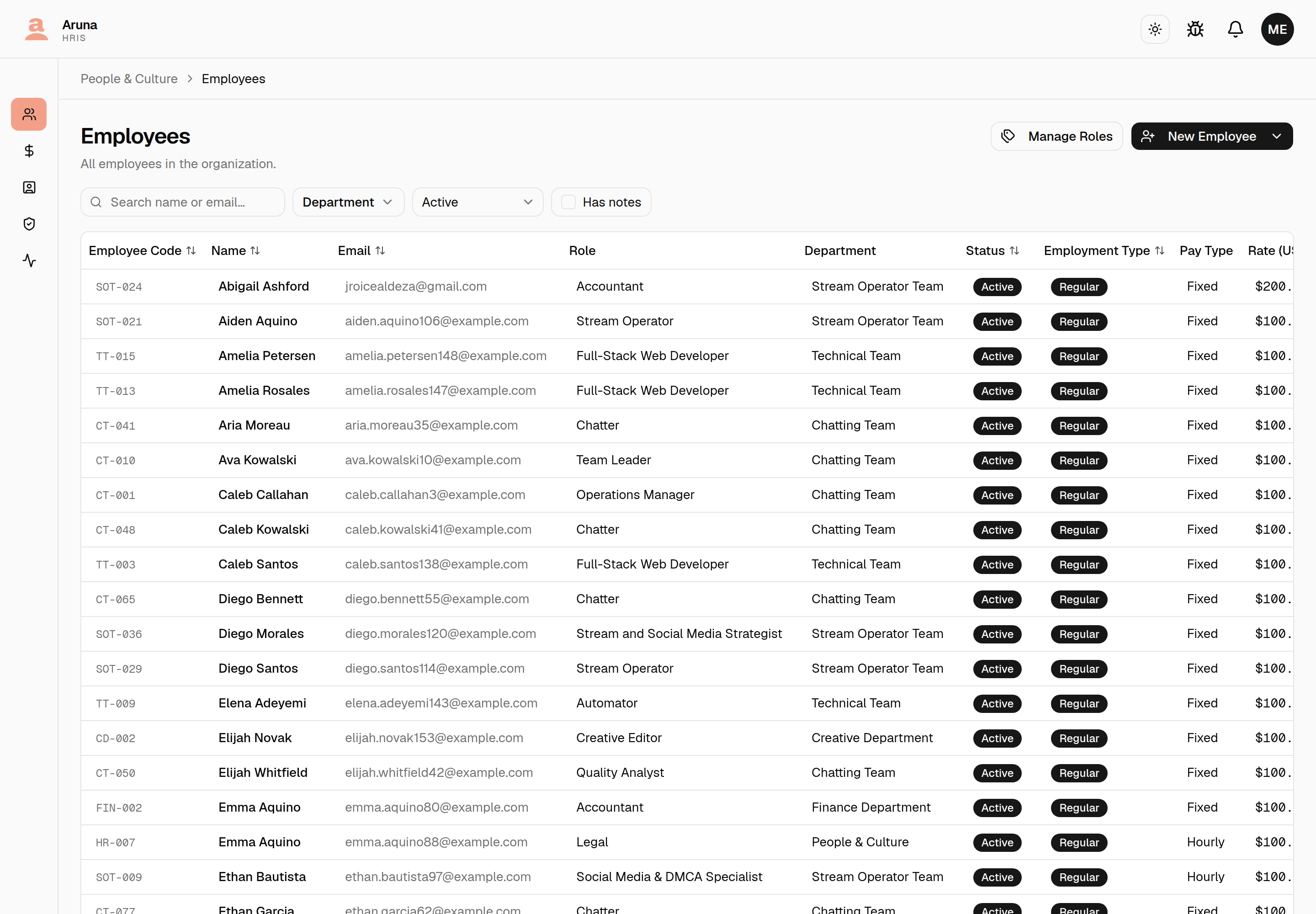Focus the Search name or email field
1316x914 pixels.
click(183, 202)
